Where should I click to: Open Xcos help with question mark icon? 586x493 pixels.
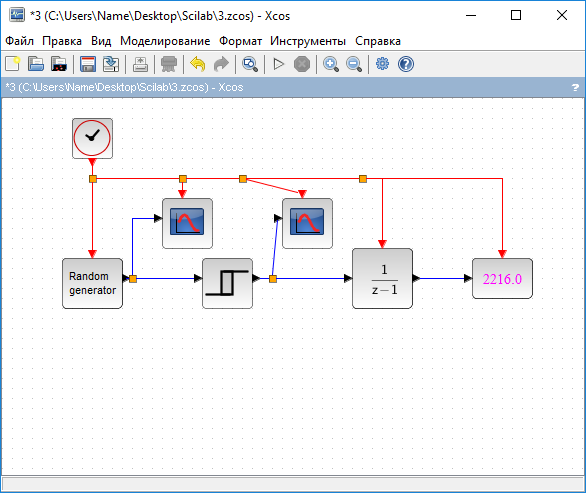tap(405, 64)
